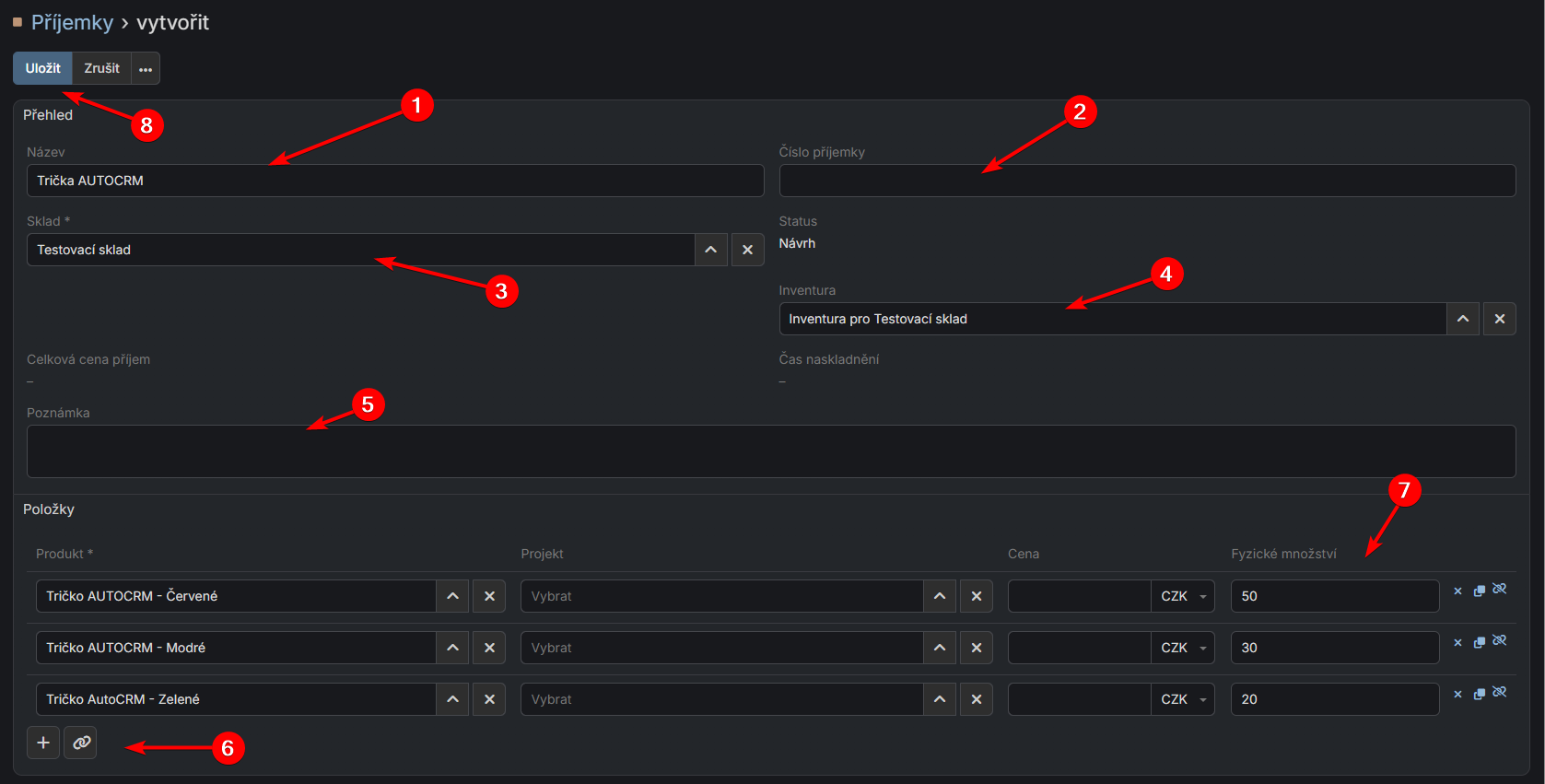This screenshot has width=1545, height=784.
Task: Open the Inventura dropdown chevron
Action: pos(1462,319)
